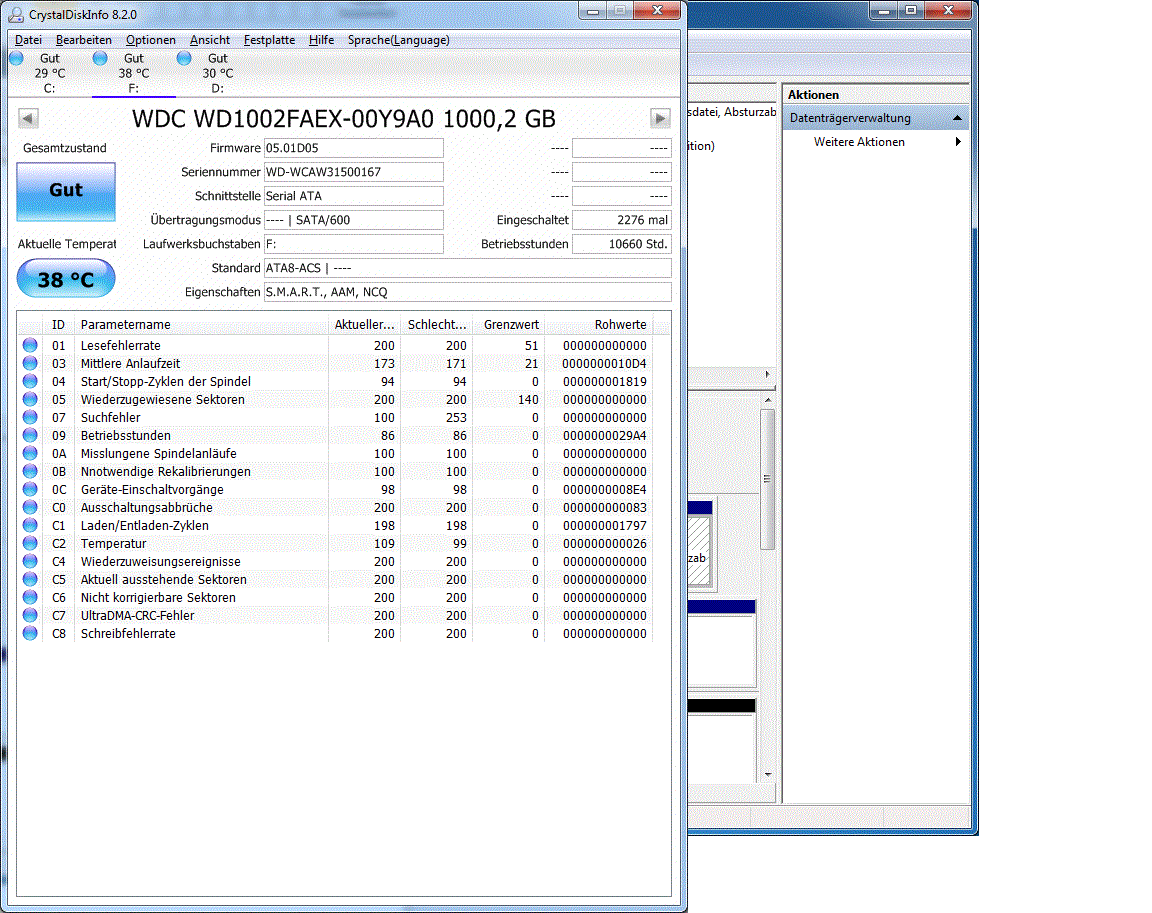Click the ID column header
The height and width of the screenshot is (913, 1152).
[x=58, y=324]
